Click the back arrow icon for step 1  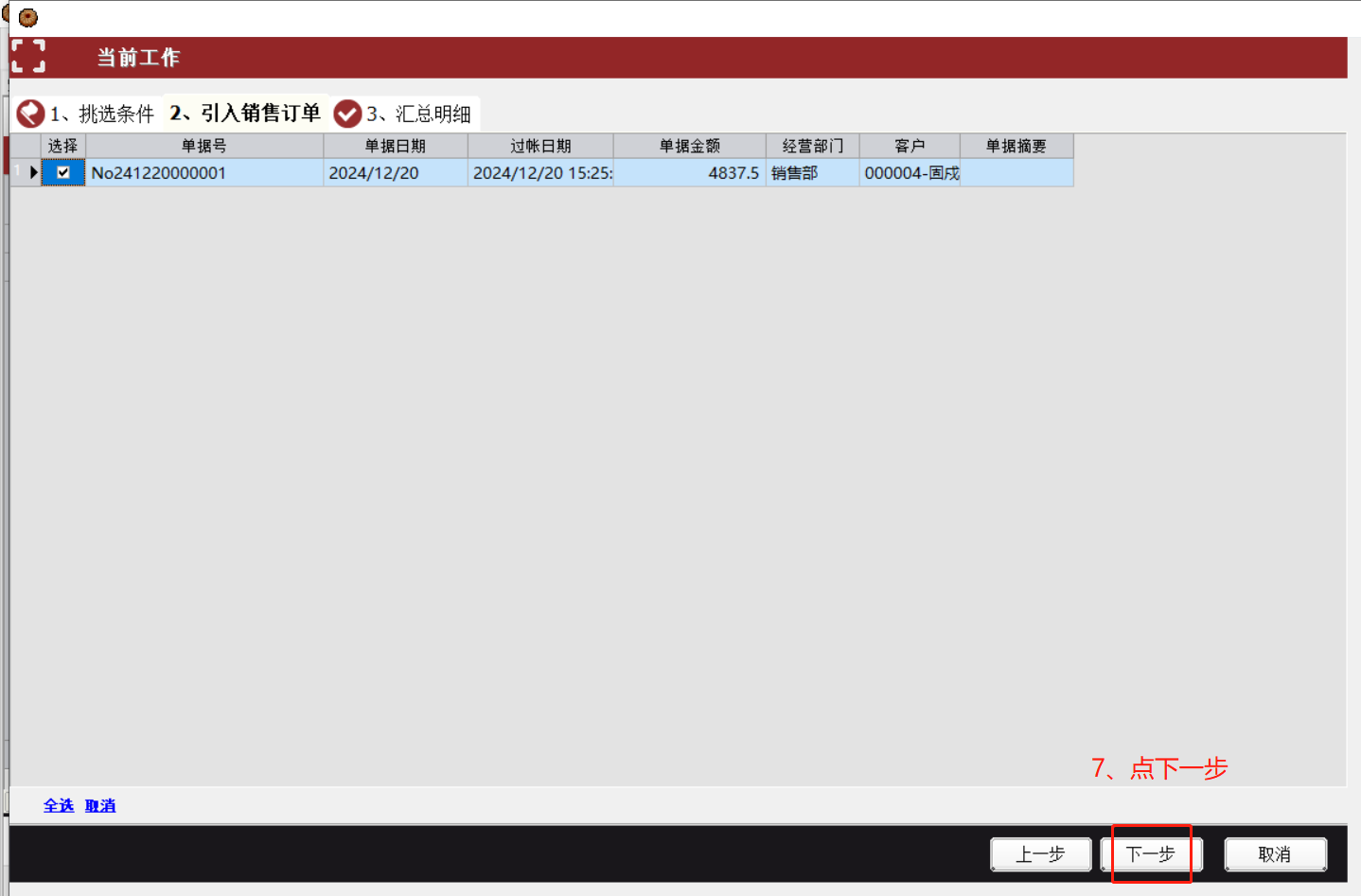pyautogui.click(x=30, y=114)
